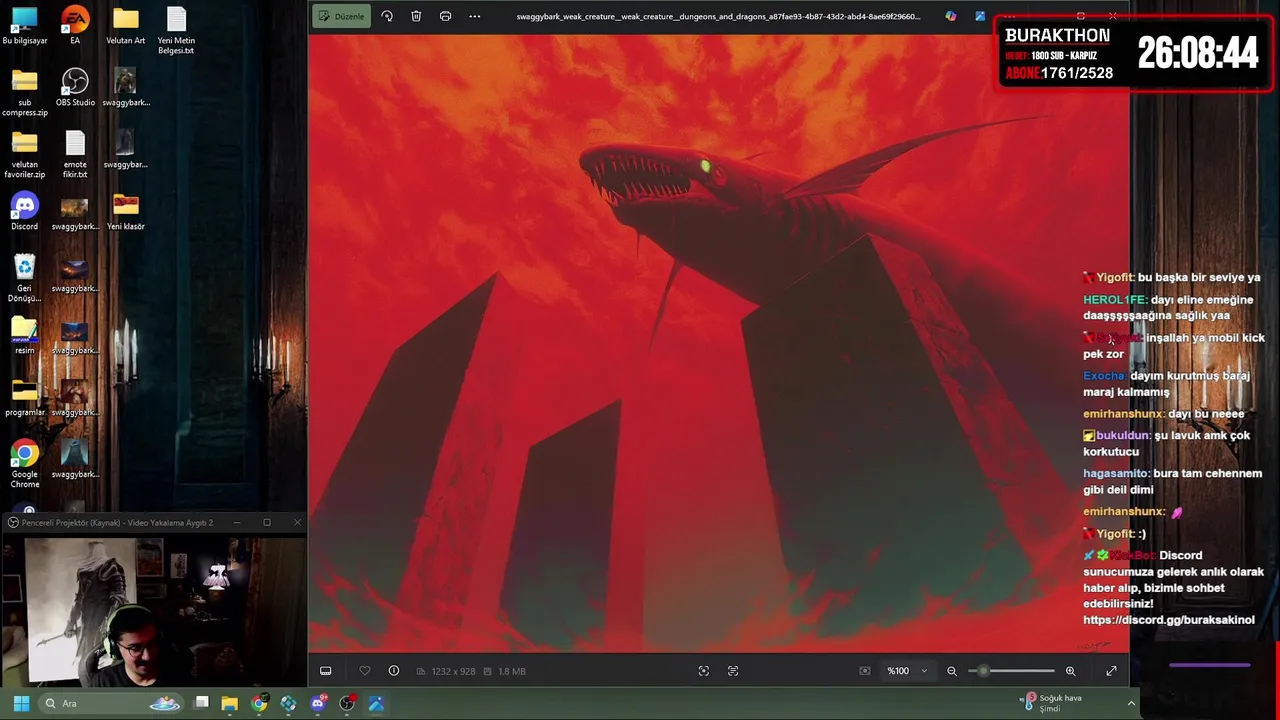Click the bukuldun username in chat
The height and width of the screenshot is (720, 1280).
click(1123, 436)
